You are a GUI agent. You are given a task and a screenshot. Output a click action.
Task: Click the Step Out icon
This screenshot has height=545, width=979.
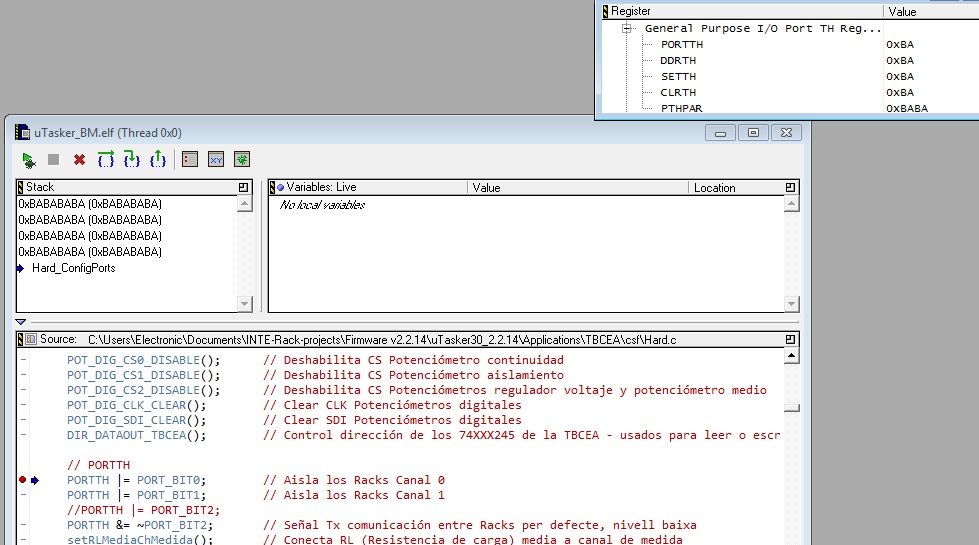pos(158,160)
